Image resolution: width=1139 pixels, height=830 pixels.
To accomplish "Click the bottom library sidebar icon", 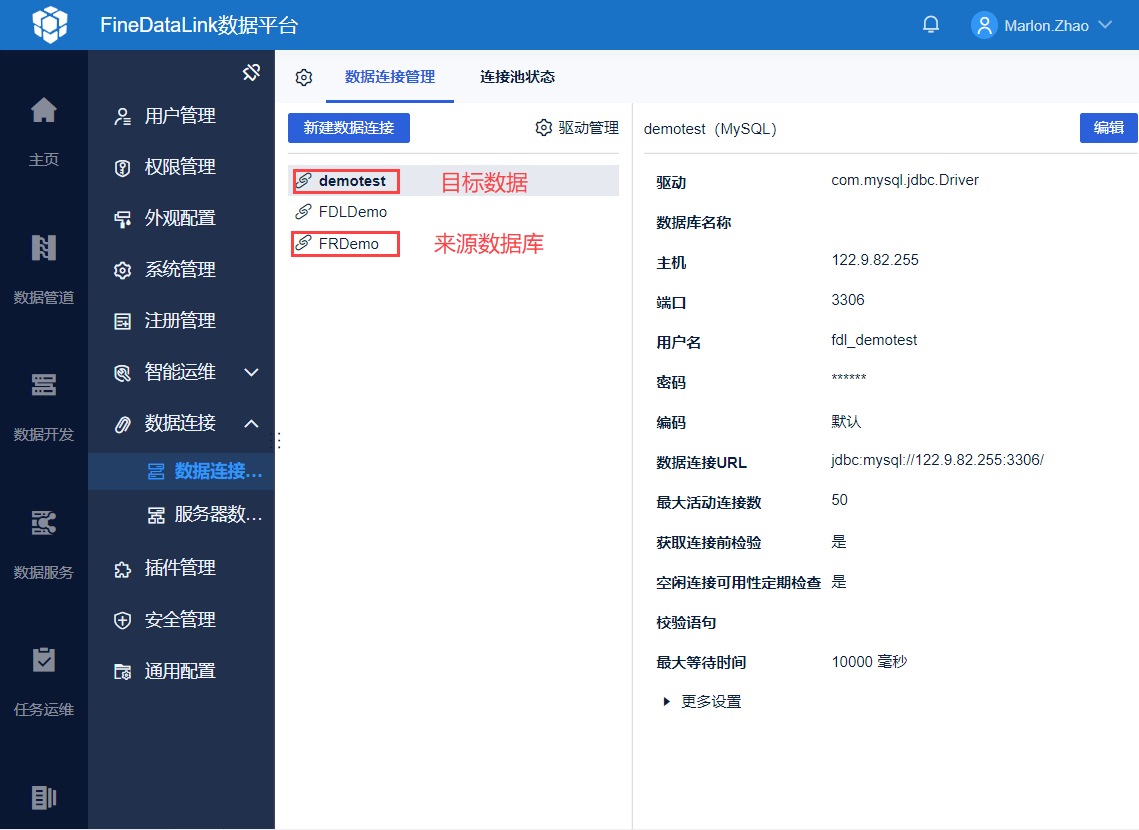I will [44, 797].
